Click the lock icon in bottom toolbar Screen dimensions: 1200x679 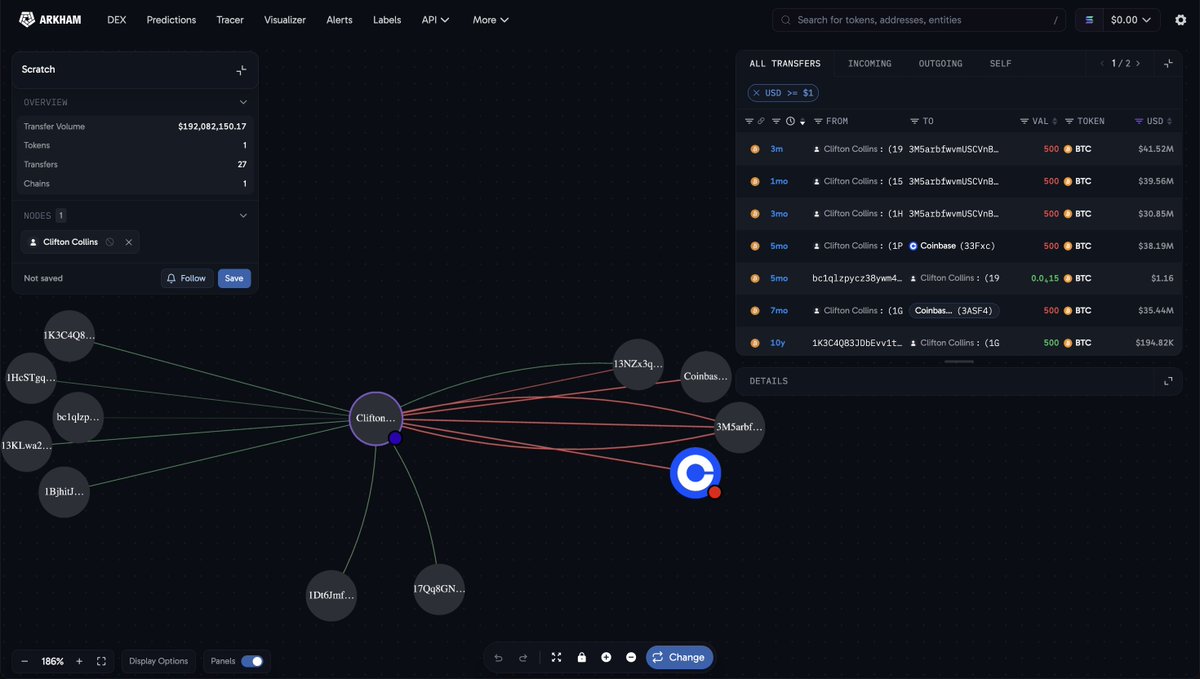[x=581, y=657]
